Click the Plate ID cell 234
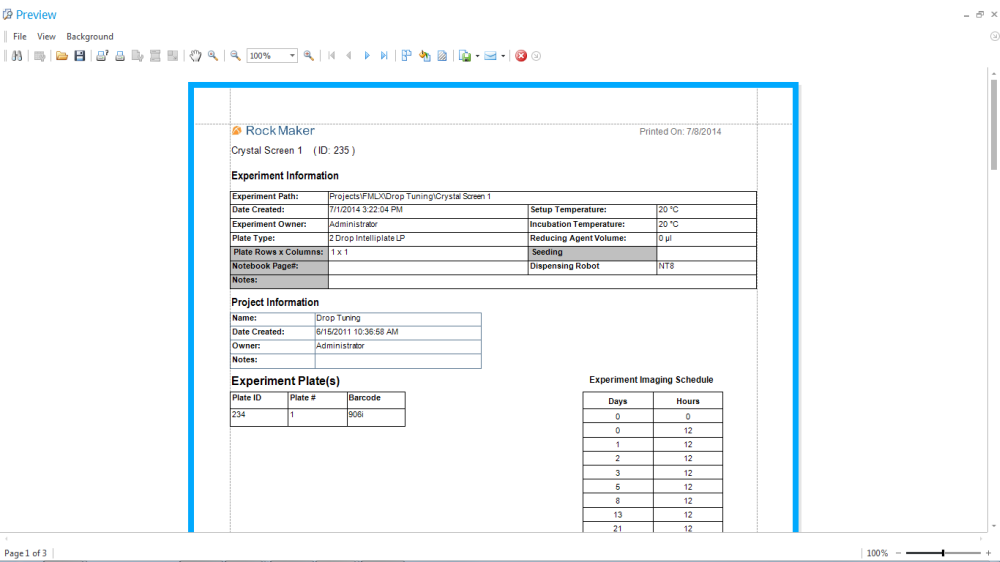The image size is (1000, 562). pos(259,415)
